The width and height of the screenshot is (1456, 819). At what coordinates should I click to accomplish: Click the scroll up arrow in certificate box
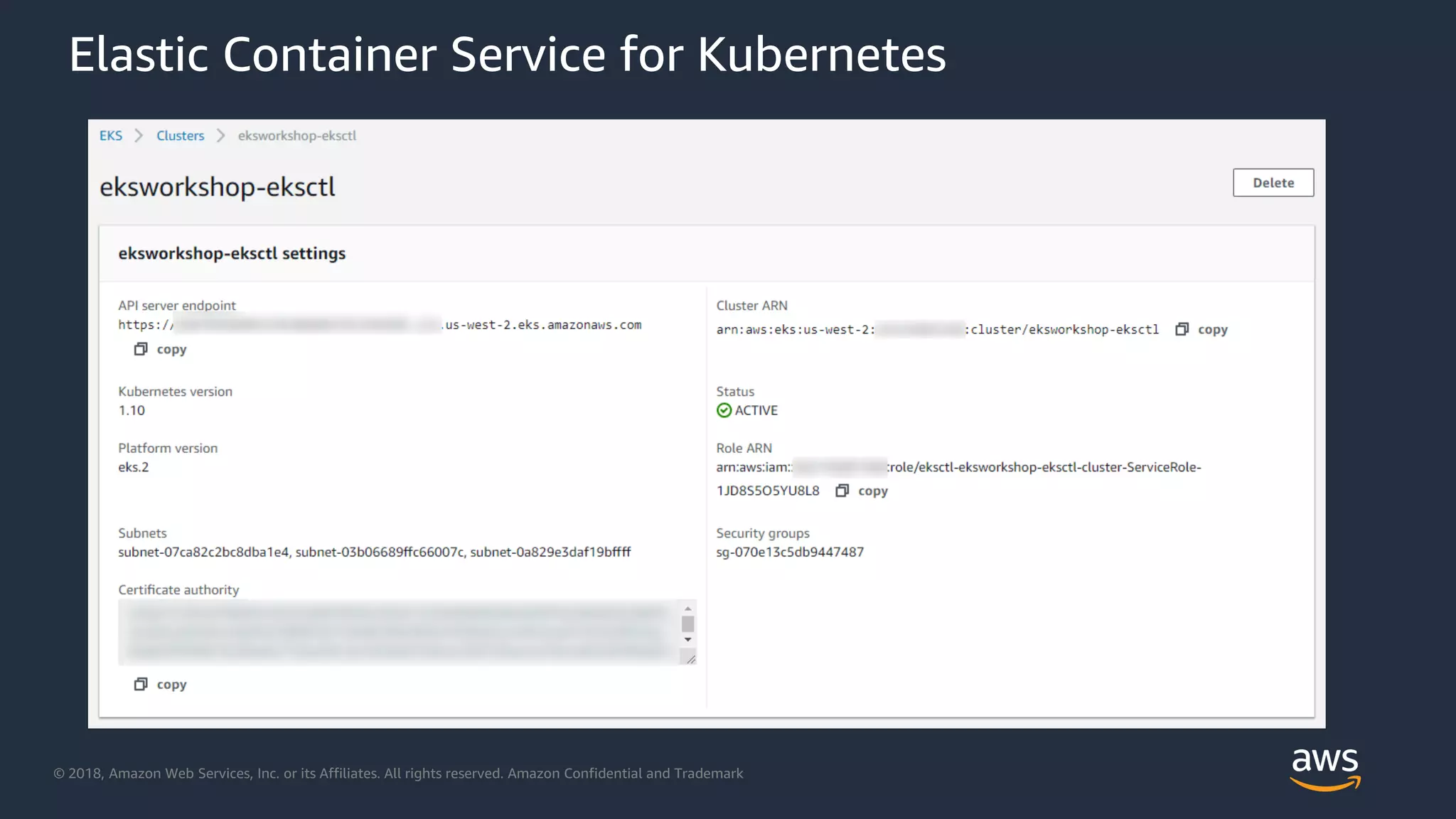tap(687, 609)
